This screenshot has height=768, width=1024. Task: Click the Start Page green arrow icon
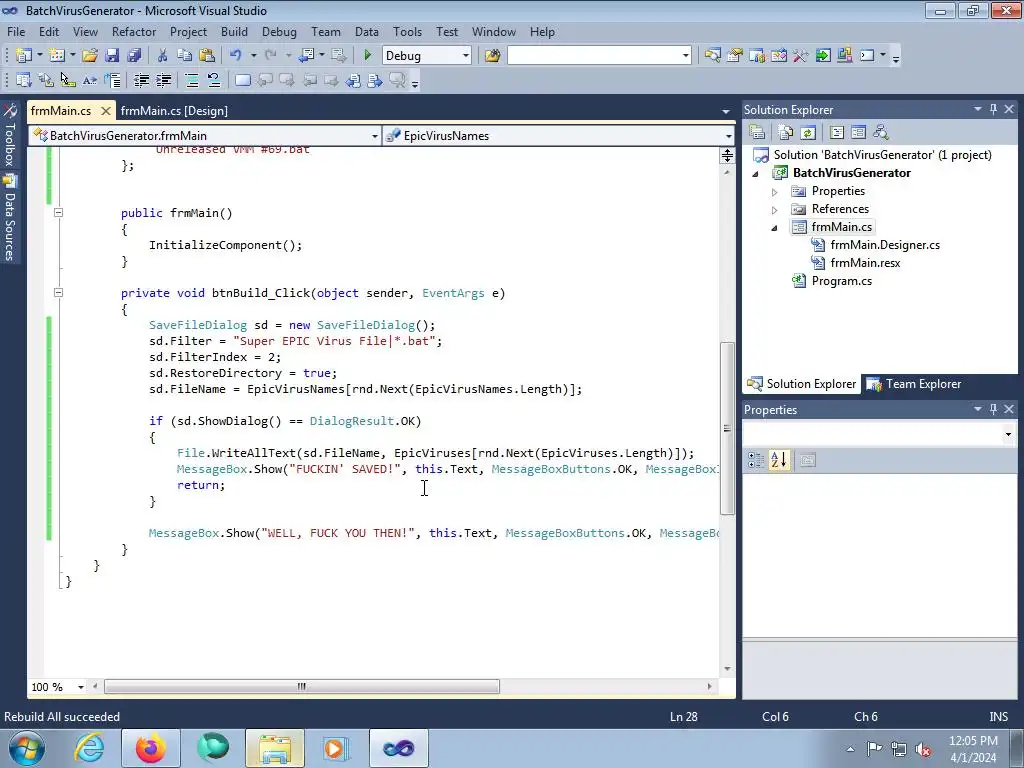click(823, 56)
